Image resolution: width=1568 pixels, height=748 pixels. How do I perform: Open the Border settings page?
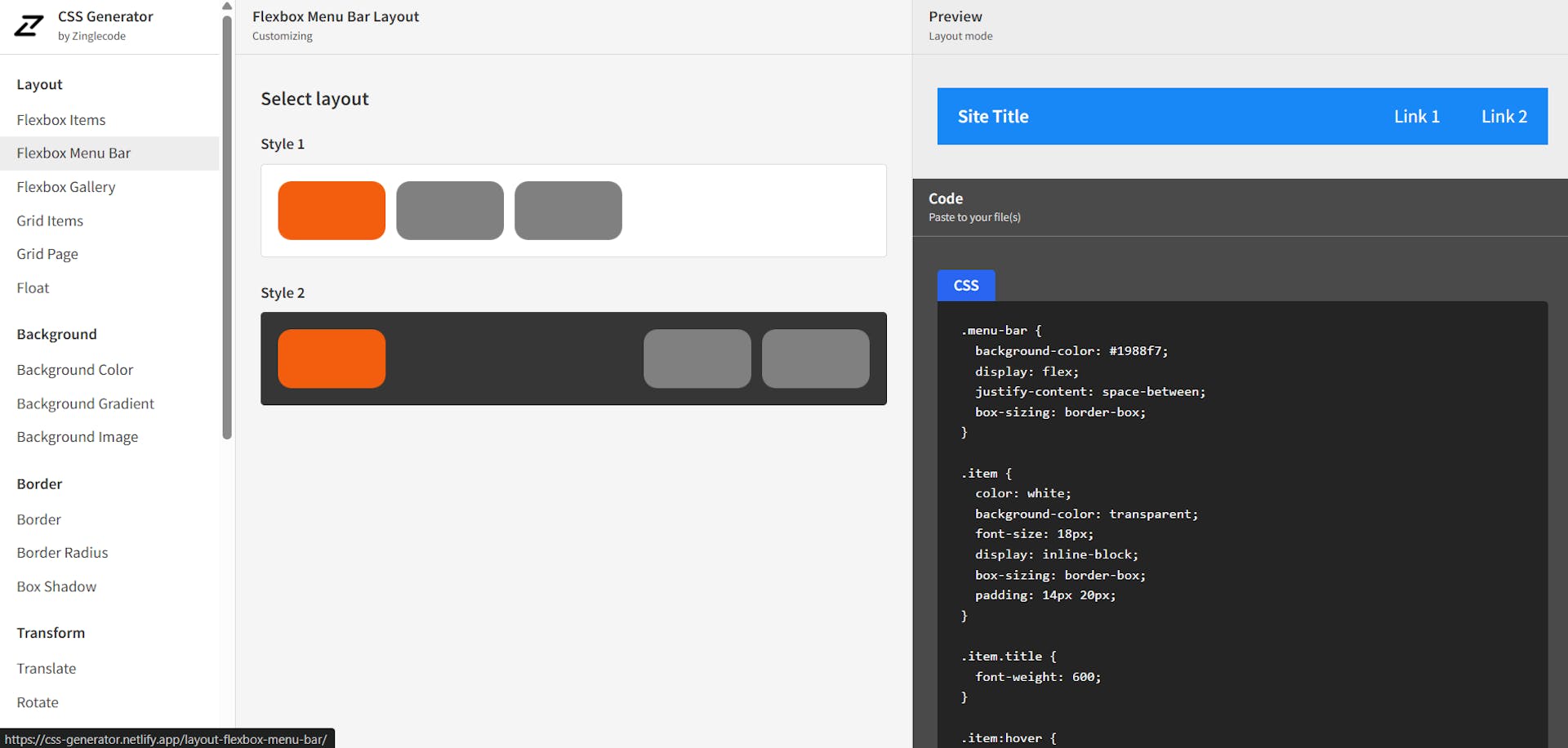coord(38,519)
